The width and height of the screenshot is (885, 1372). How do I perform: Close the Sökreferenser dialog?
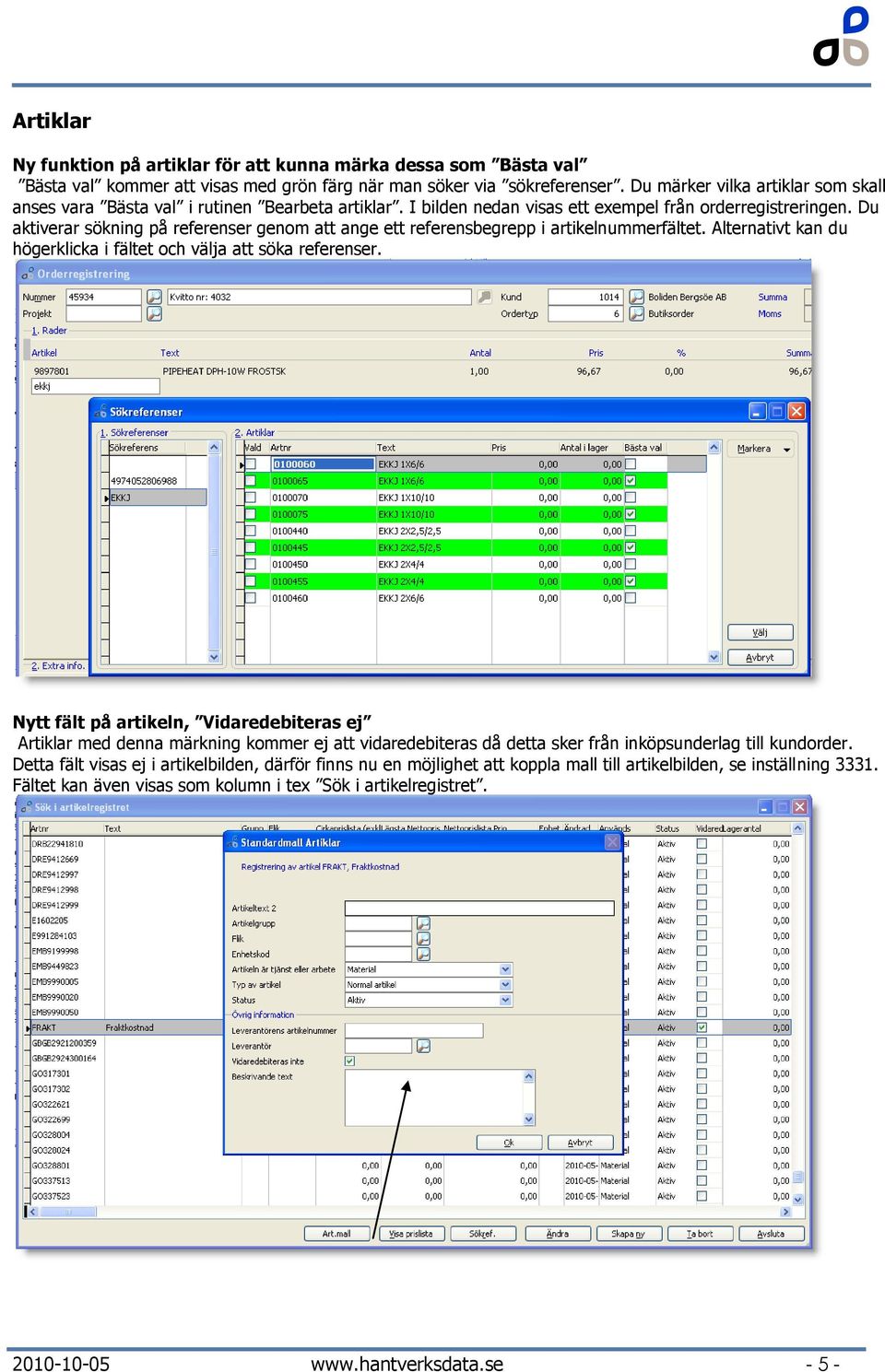coord(796,411)
